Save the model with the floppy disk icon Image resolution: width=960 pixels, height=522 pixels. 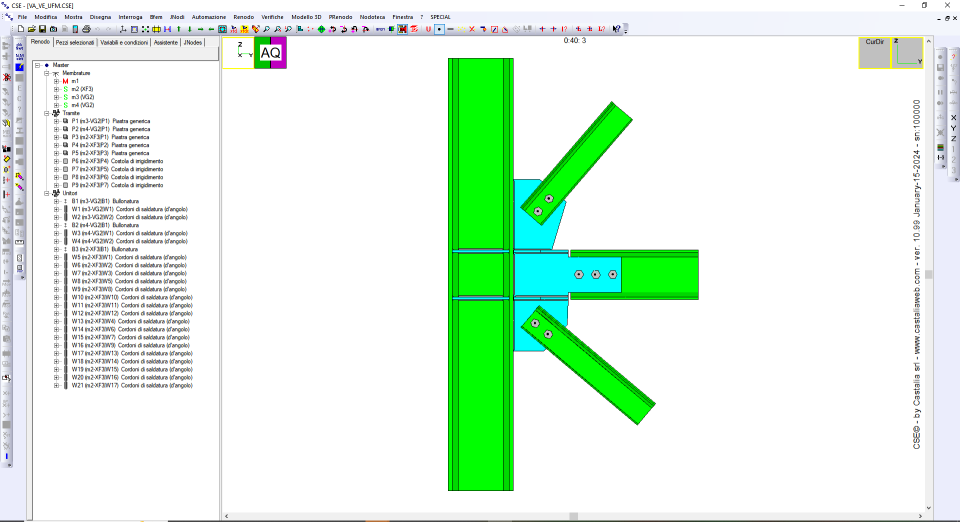pyautogui.click(x=42, y=29)
